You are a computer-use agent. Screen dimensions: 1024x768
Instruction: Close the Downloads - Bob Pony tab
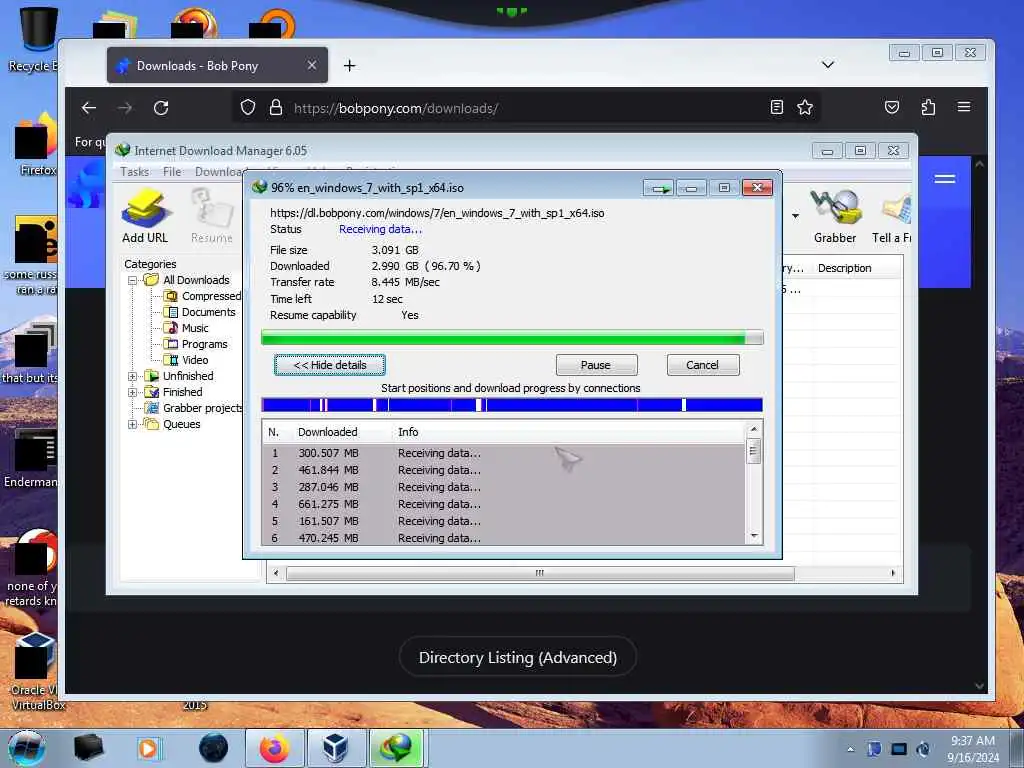click(x=312, y=65)
